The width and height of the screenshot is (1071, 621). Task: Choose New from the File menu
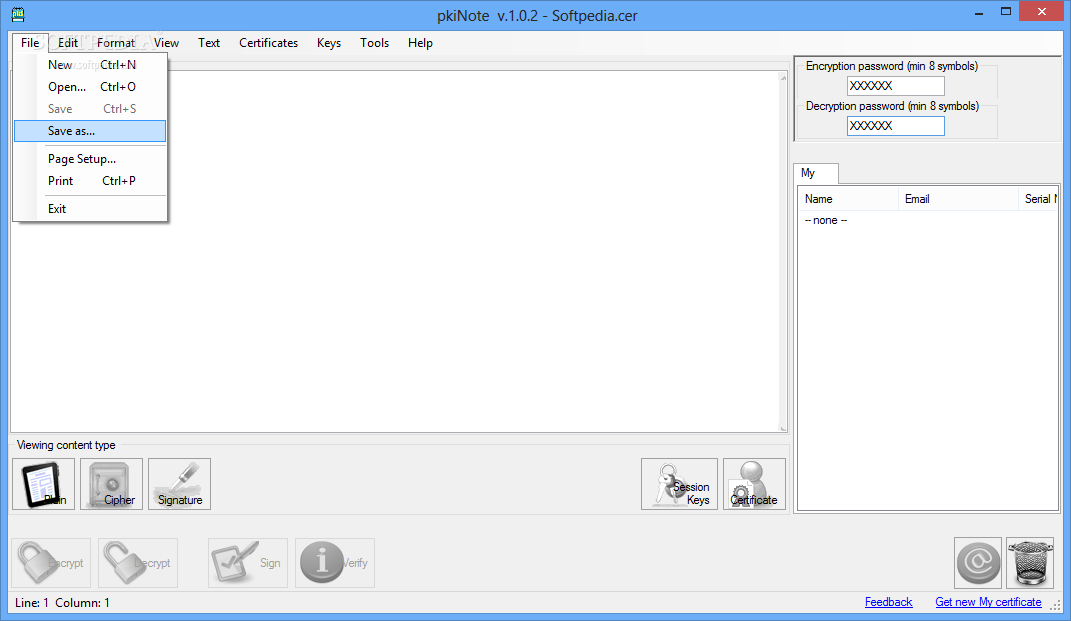[x=90, y=65]
